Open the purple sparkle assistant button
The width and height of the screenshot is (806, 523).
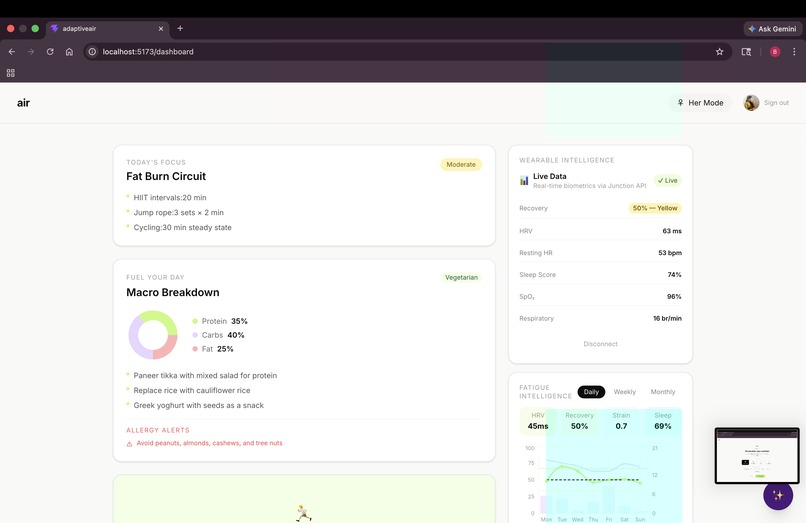click(x=778, y=495)
